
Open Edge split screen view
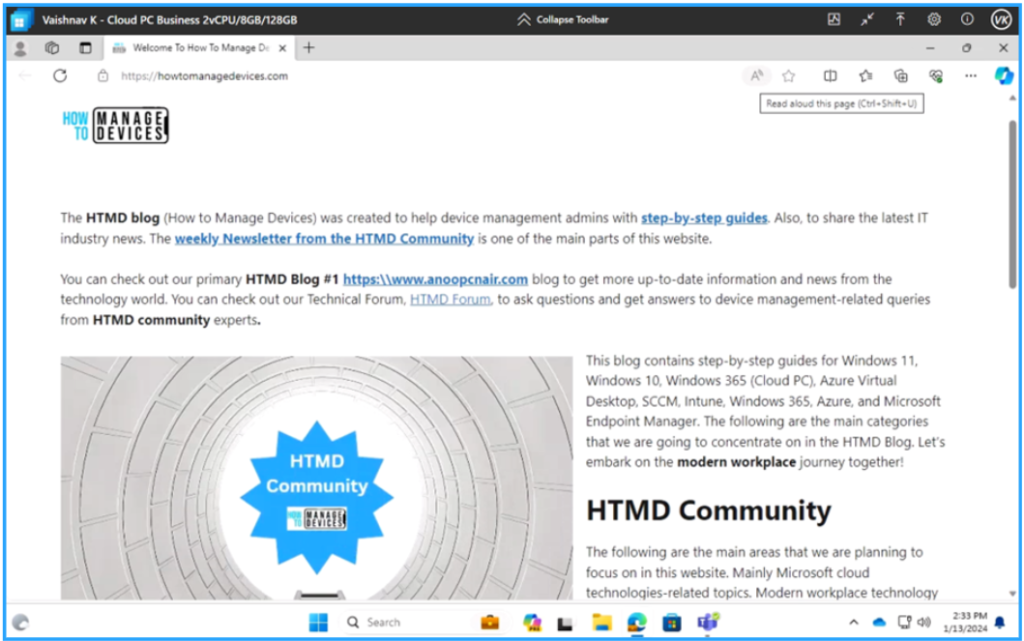(x=830, y=76)
